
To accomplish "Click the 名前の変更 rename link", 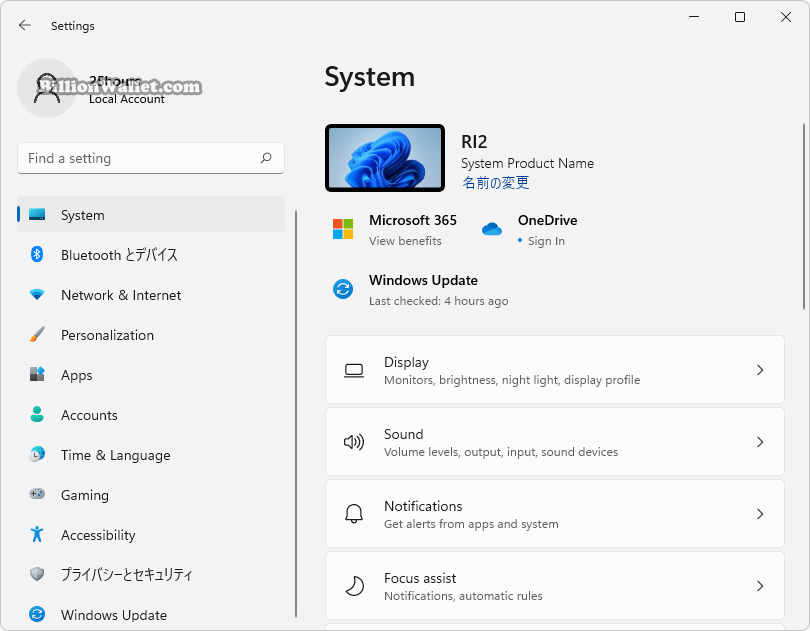I will coord(495,182).
